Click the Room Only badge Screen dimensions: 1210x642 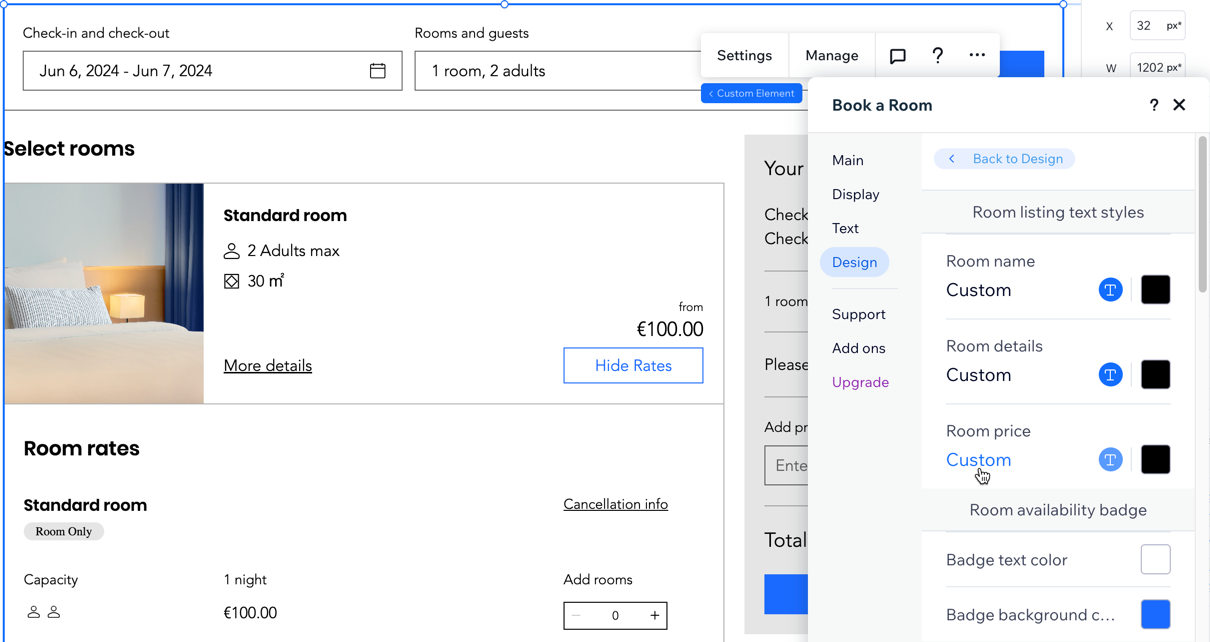coord(64,532)
